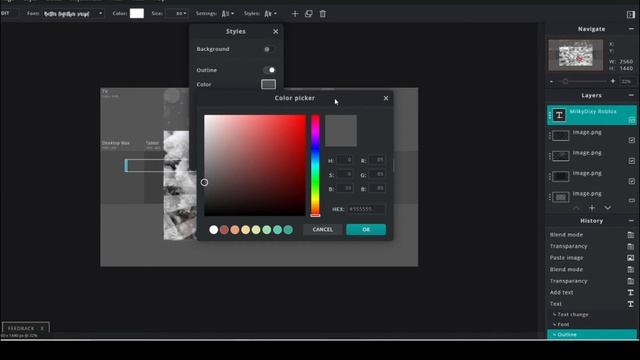
Task: Click the gray color preview box
Action: (341, 131)
